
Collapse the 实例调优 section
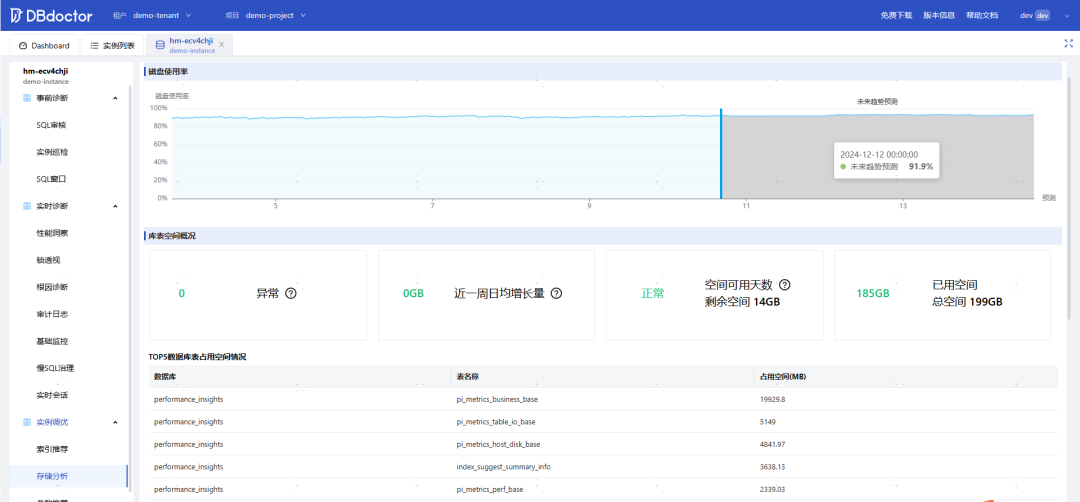115,422
